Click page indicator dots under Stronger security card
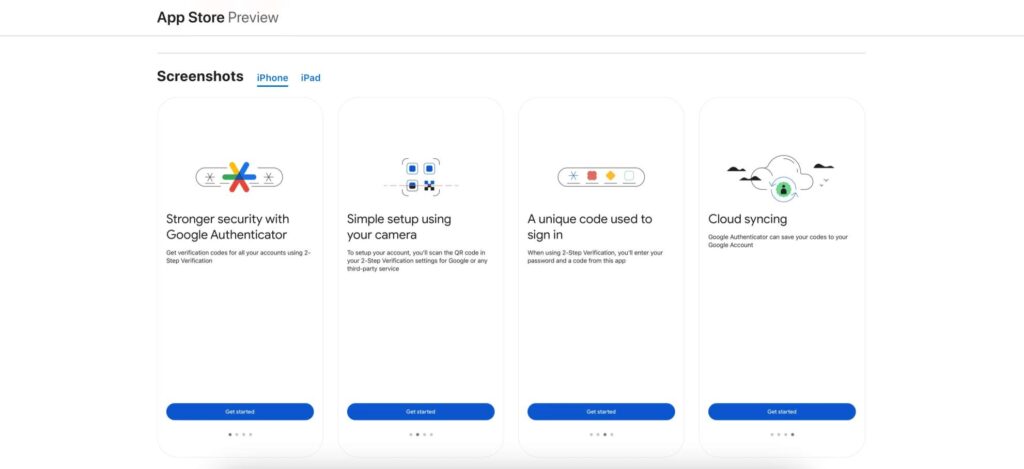 point(240,434)
